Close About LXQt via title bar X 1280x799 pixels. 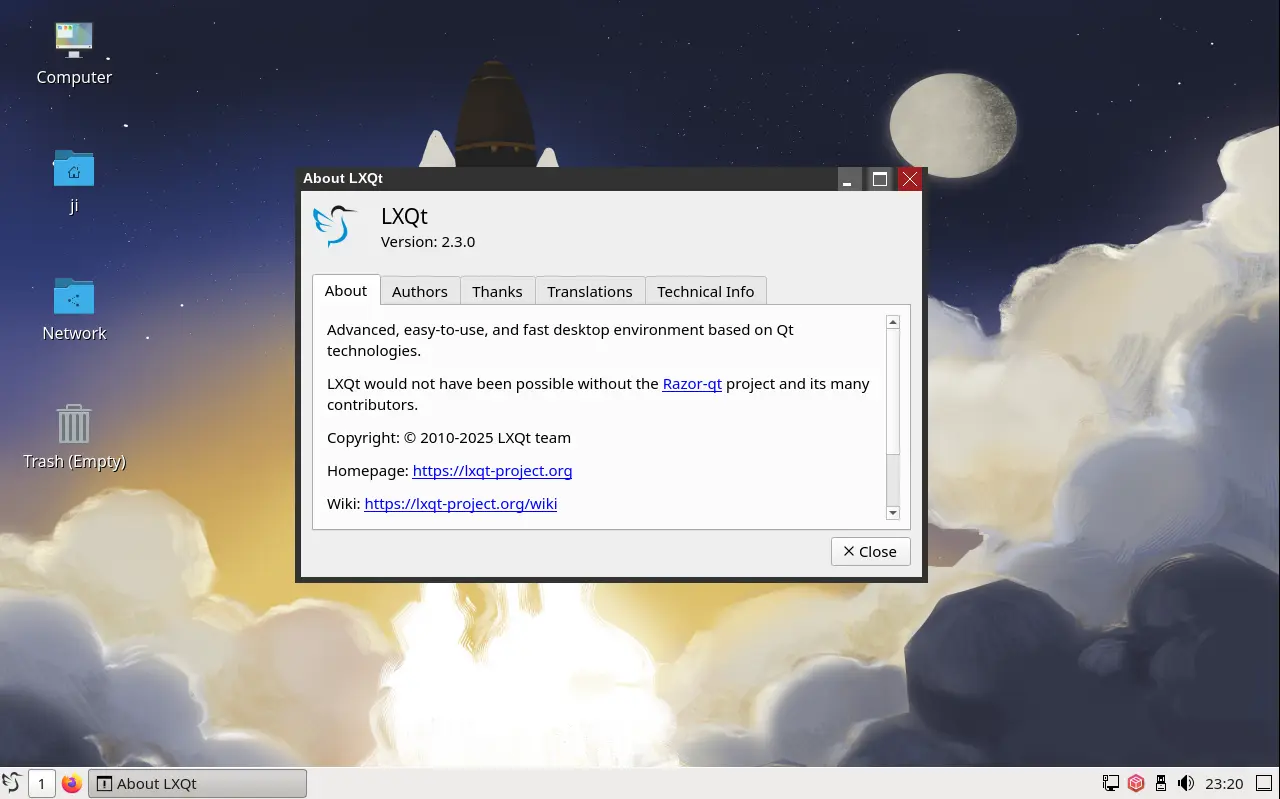pyautogui.click(x=909, y=179)
